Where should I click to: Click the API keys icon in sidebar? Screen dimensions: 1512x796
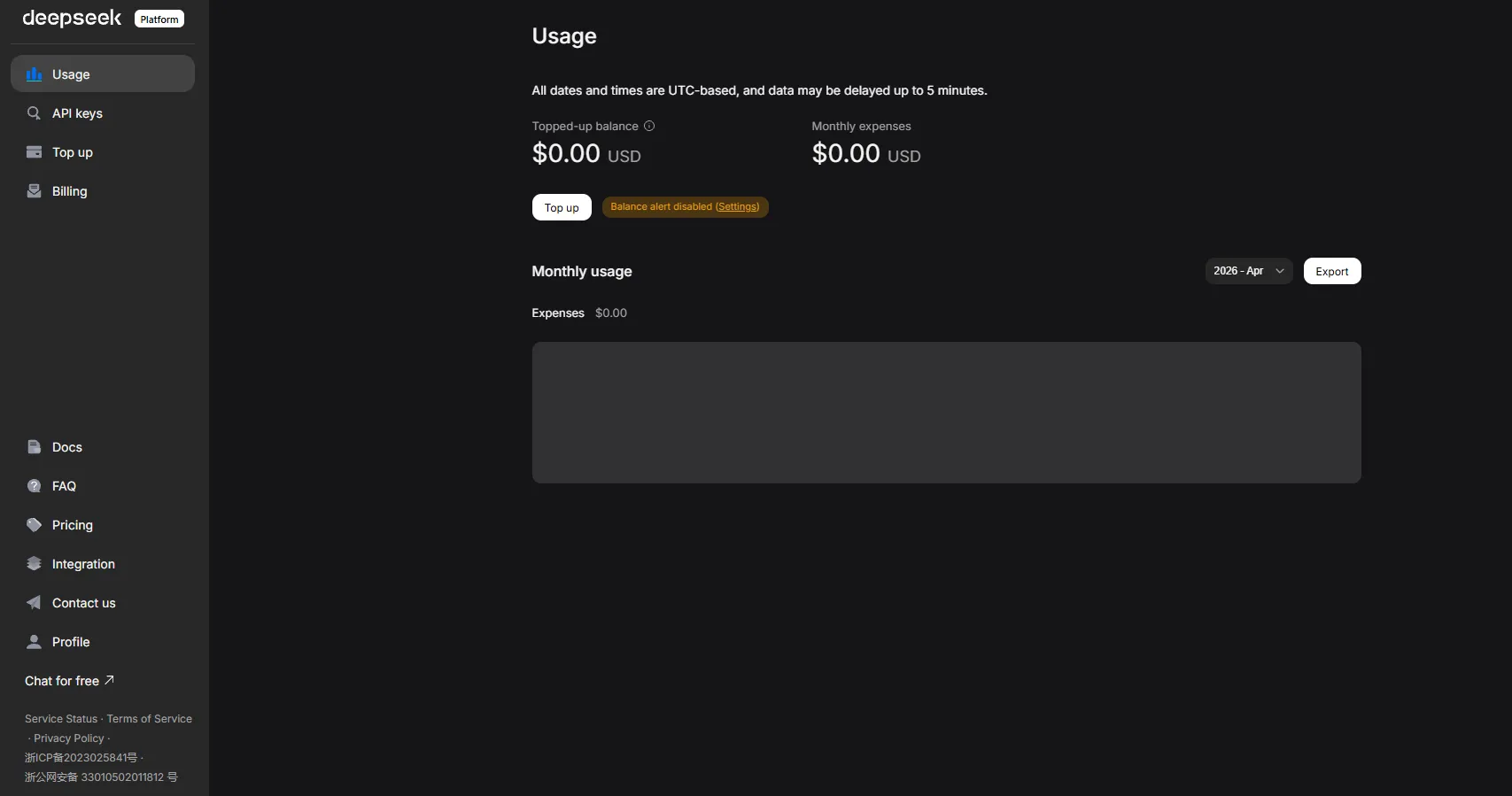click(35, 113)
